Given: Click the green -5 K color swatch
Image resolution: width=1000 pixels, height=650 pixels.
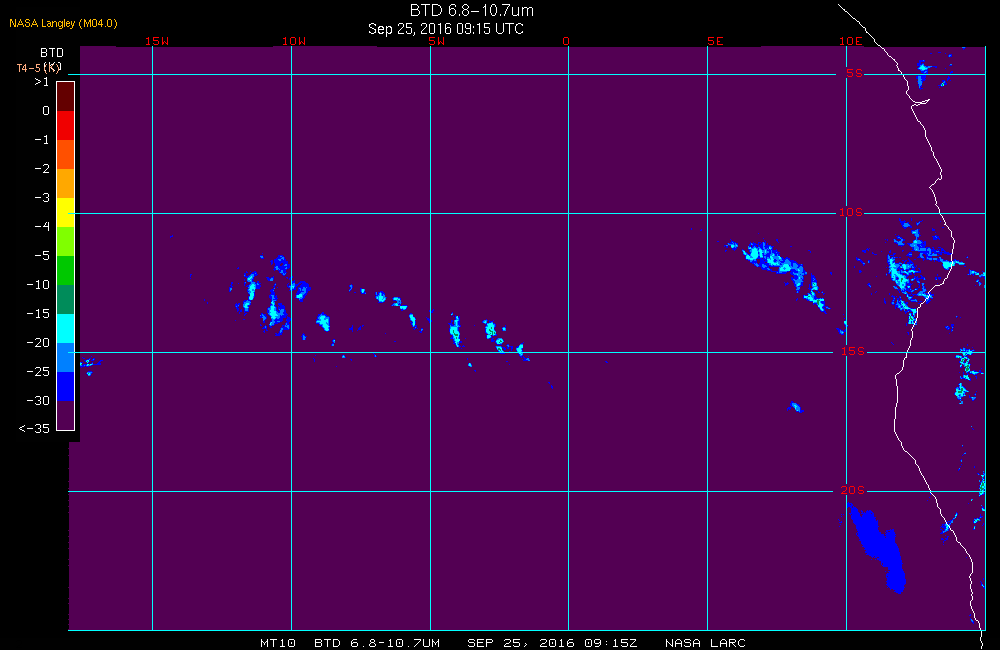Looking at the screenshot, I should [66, 270].
